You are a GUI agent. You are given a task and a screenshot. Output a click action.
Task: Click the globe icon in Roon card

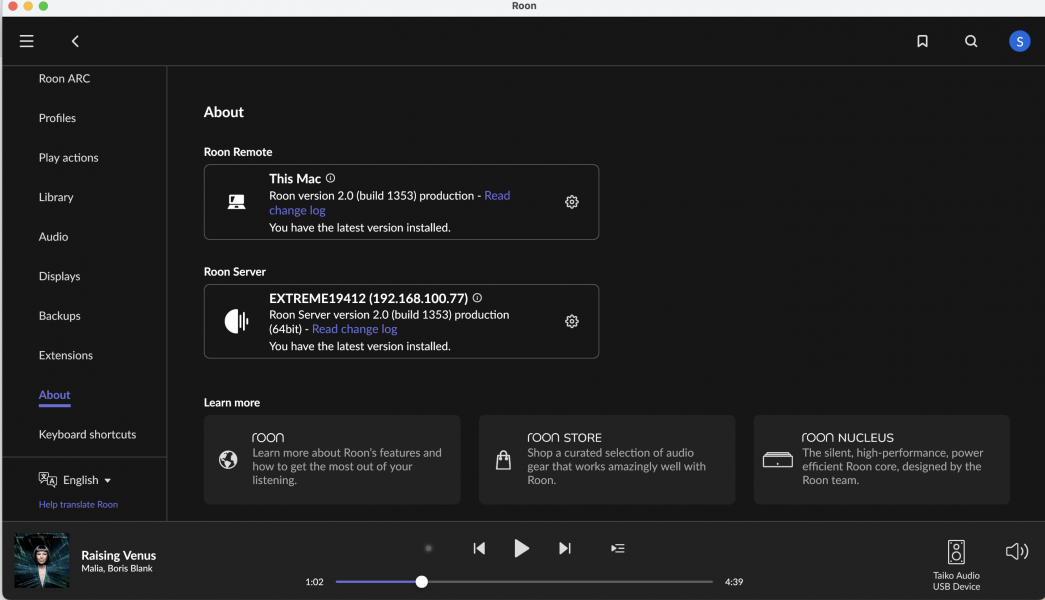(228, 459)
